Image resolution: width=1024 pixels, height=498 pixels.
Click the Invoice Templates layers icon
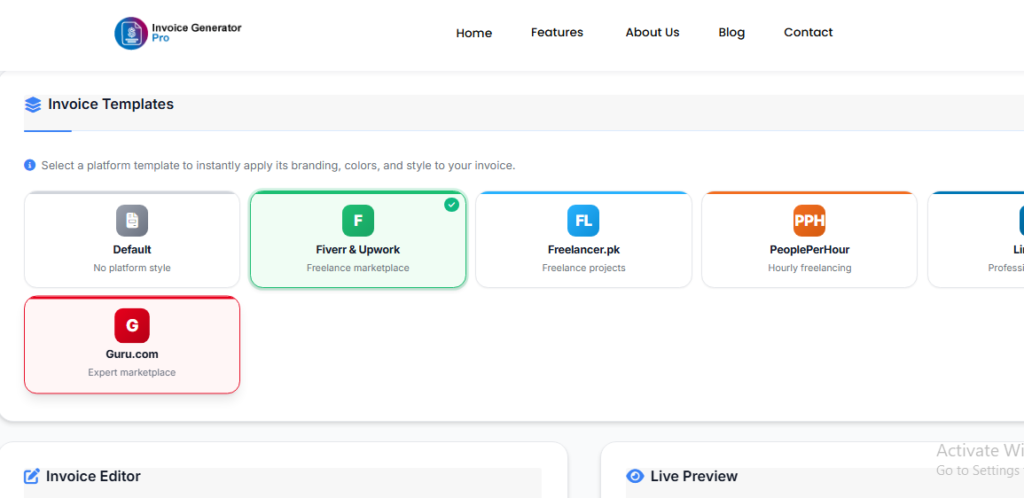[33, 104]
